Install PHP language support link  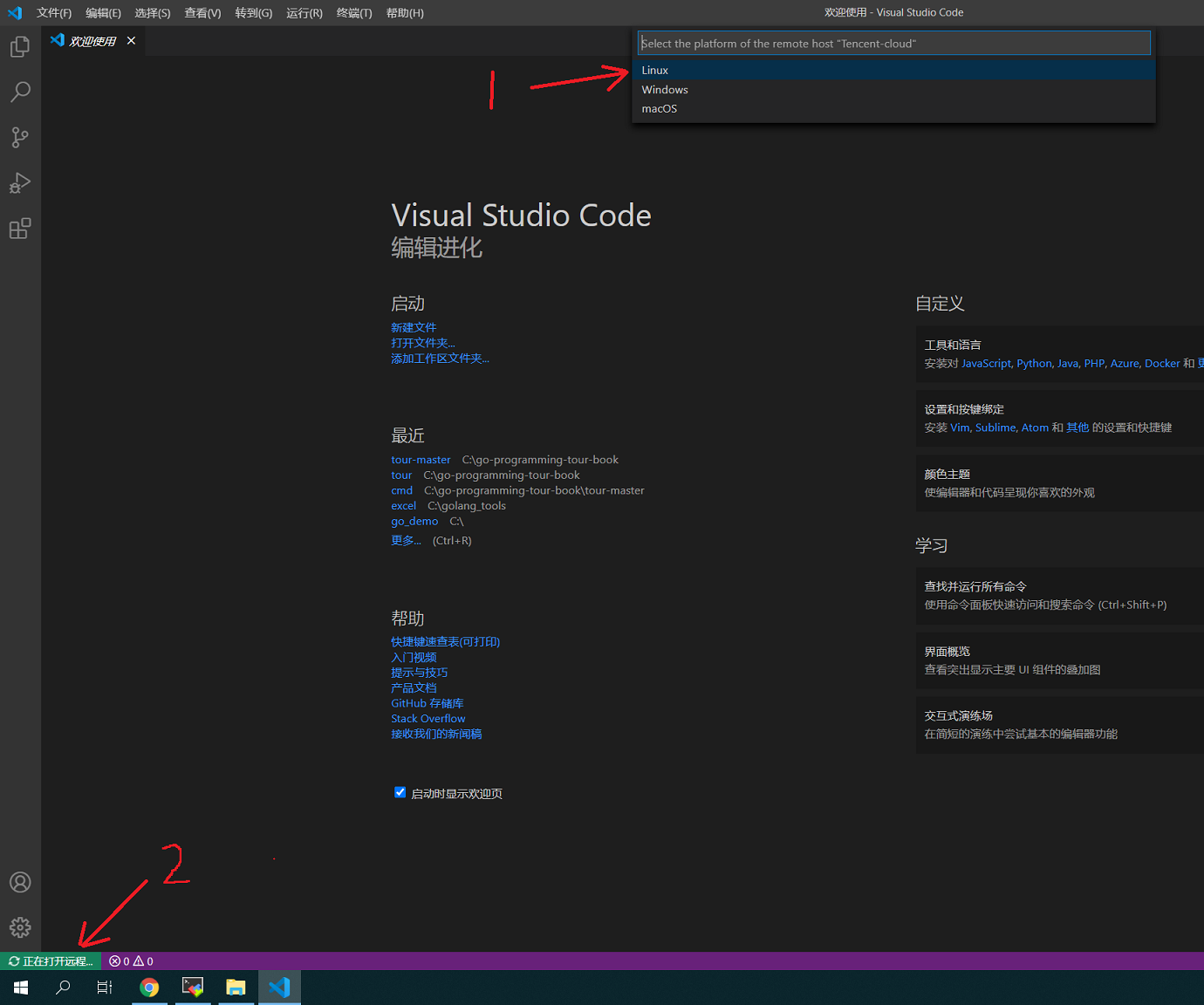coord(1094,364)
